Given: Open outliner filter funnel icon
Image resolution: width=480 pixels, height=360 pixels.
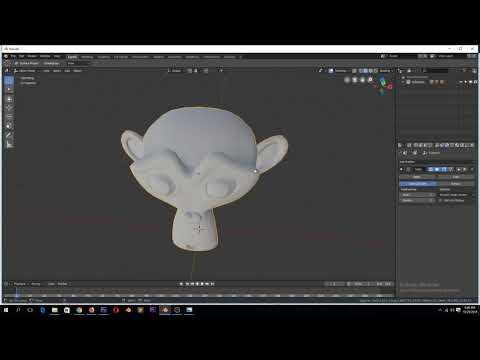Looking at the screenshot, I should [x=464, y=71].
